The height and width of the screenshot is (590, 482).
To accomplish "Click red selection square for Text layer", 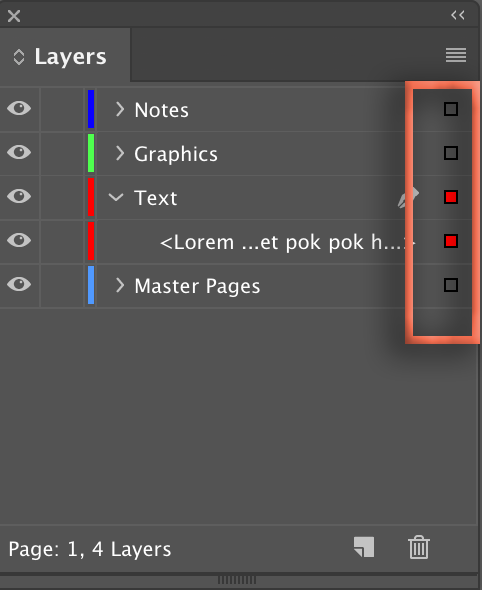I will click(451, 197).
